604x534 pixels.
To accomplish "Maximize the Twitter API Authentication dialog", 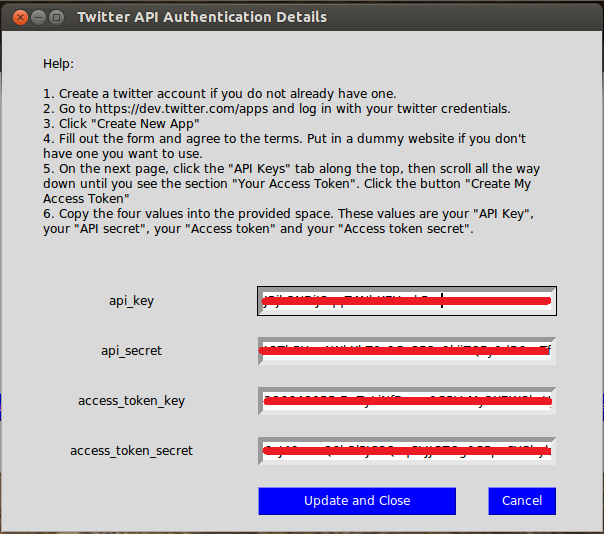I will click(x=56, y=17).
